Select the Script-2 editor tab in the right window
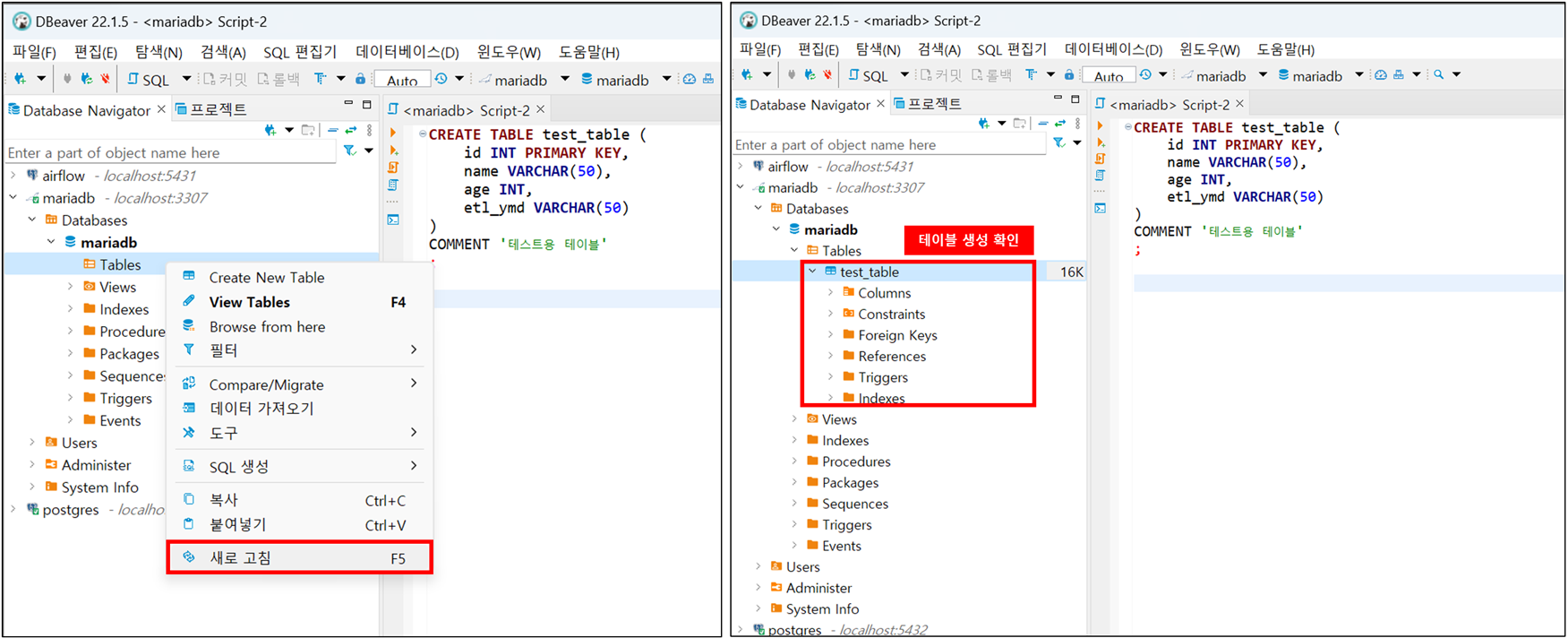Screen dimensions: 1568x638 1169,105
